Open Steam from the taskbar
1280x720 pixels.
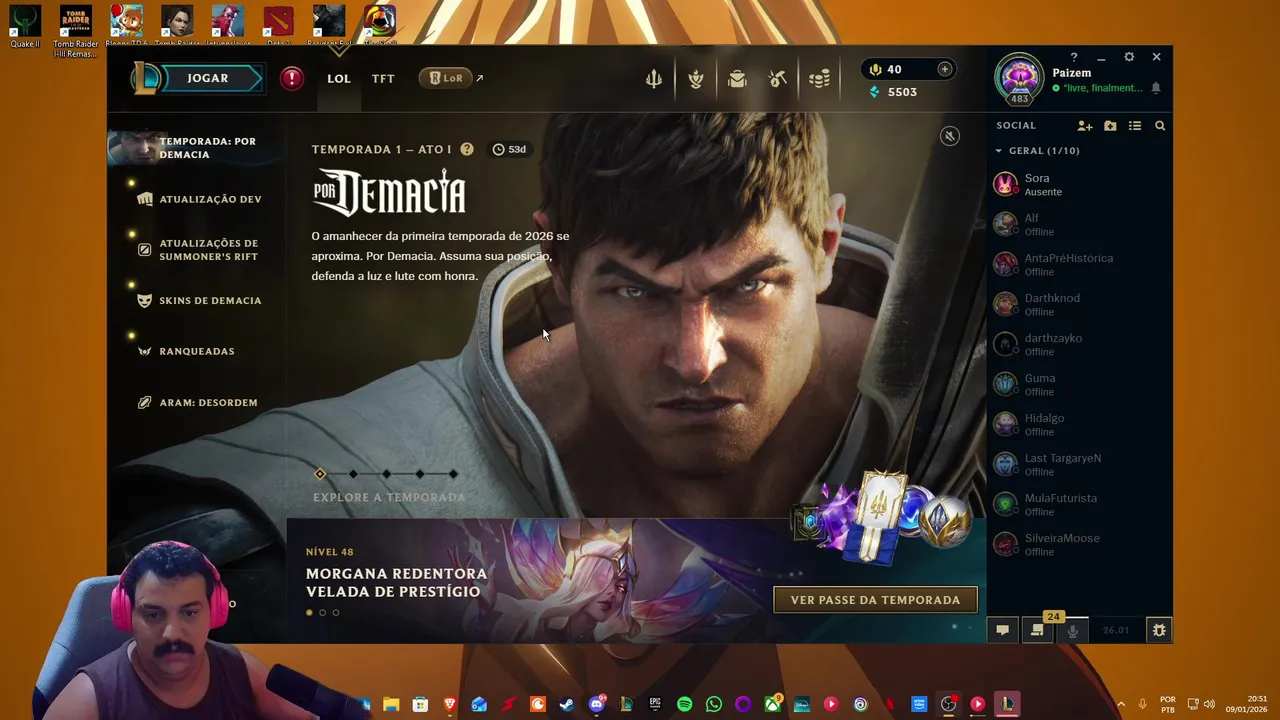click(x=567, y=704)
